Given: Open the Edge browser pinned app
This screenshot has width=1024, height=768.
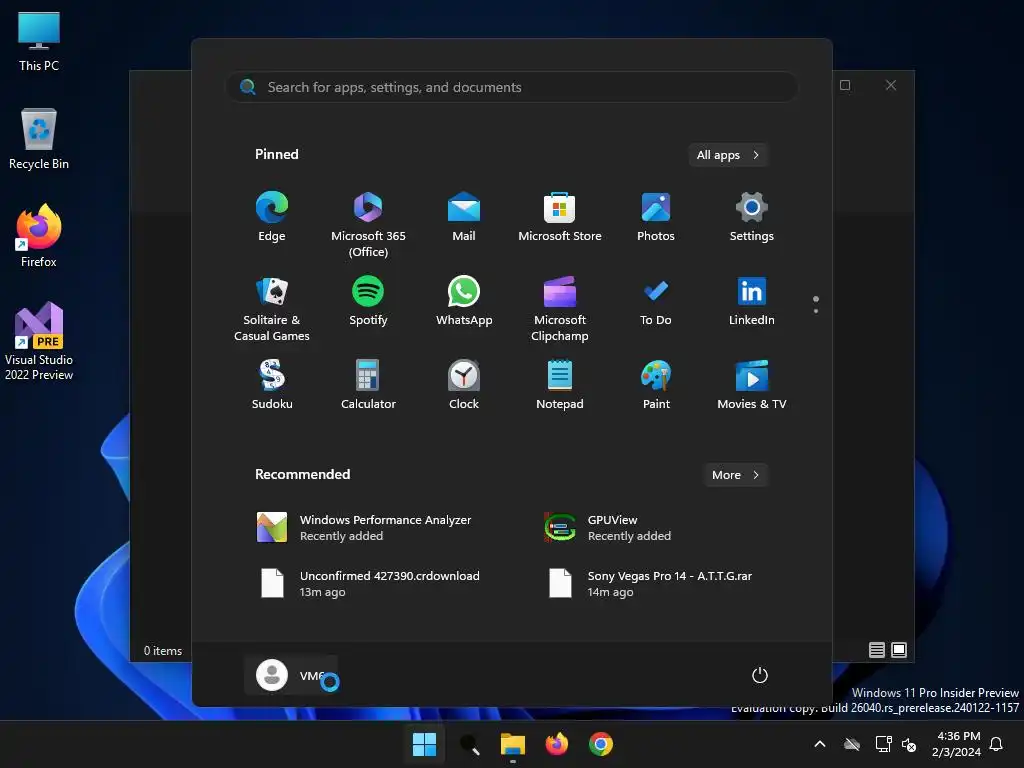Looking at the screenshot, I should pyautogui.click(x=272, y=217).
